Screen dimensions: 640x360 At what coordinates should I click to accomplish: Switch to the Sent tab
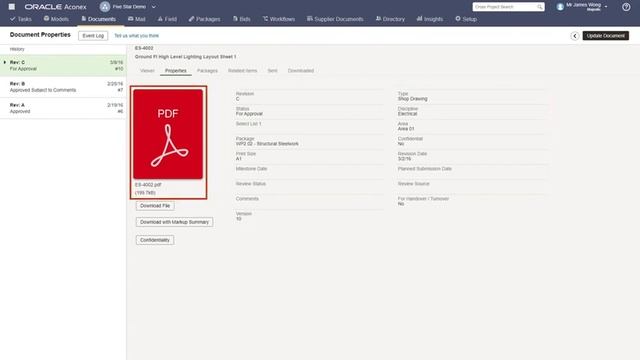(272, 71)
